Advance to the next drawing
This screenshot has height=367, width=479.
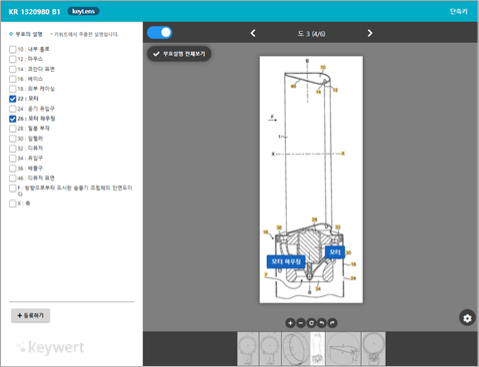pyautogui.click(x=370, y=33)
